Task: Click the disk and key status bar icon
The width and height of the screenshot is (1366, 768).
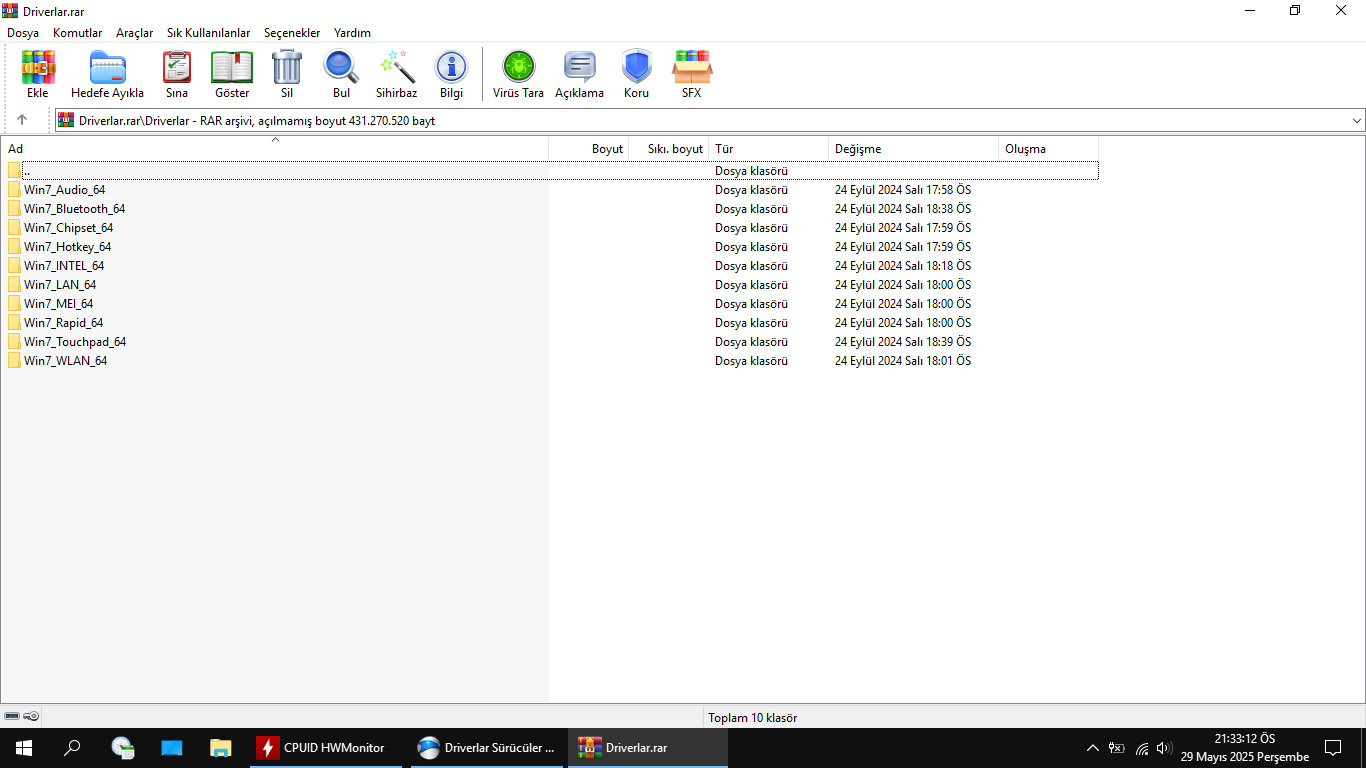Action: point(22,717)
